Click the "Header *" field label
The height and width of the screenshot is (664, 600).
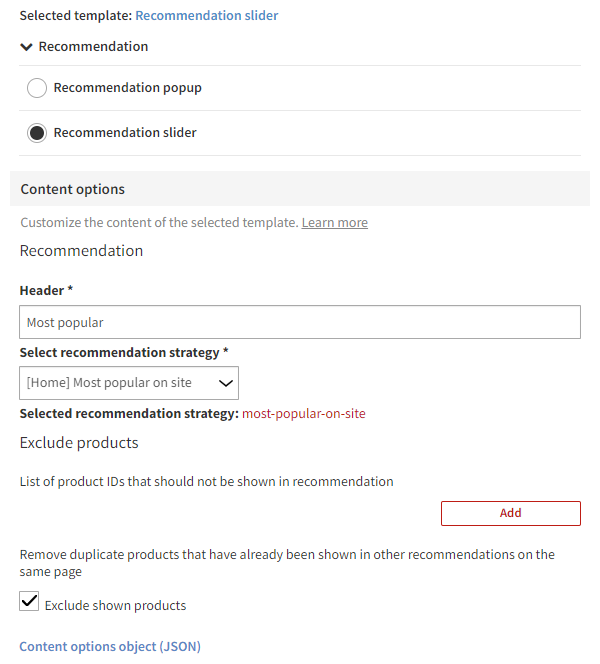click(x=46, y=290)
